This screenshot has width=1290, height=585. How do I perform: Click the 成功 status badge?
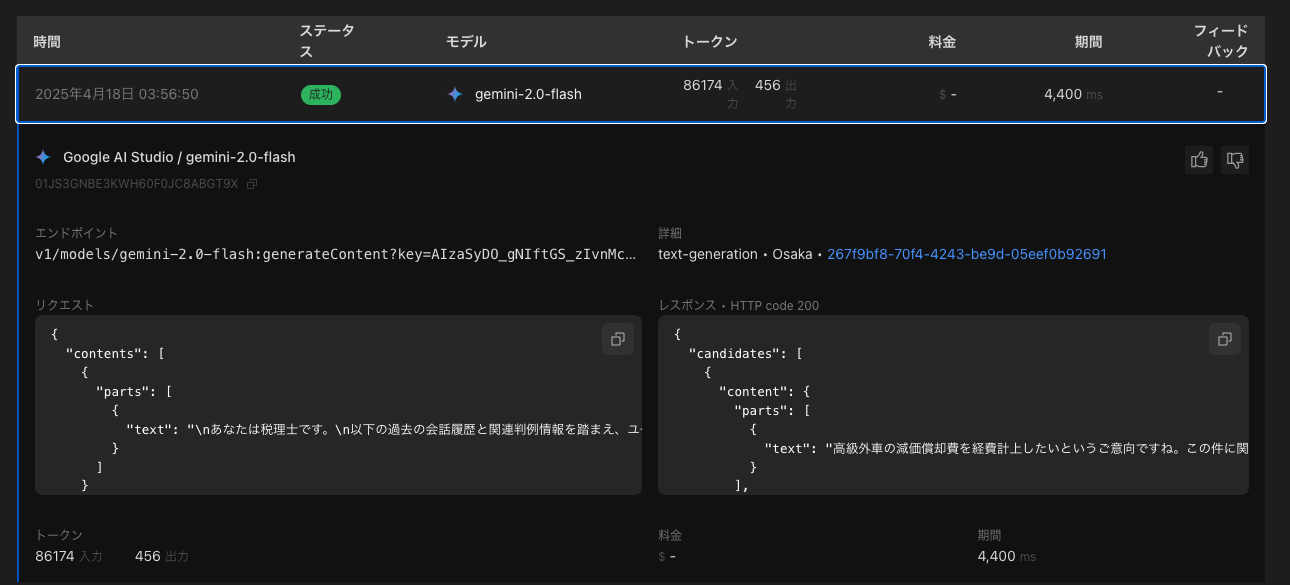321,94
